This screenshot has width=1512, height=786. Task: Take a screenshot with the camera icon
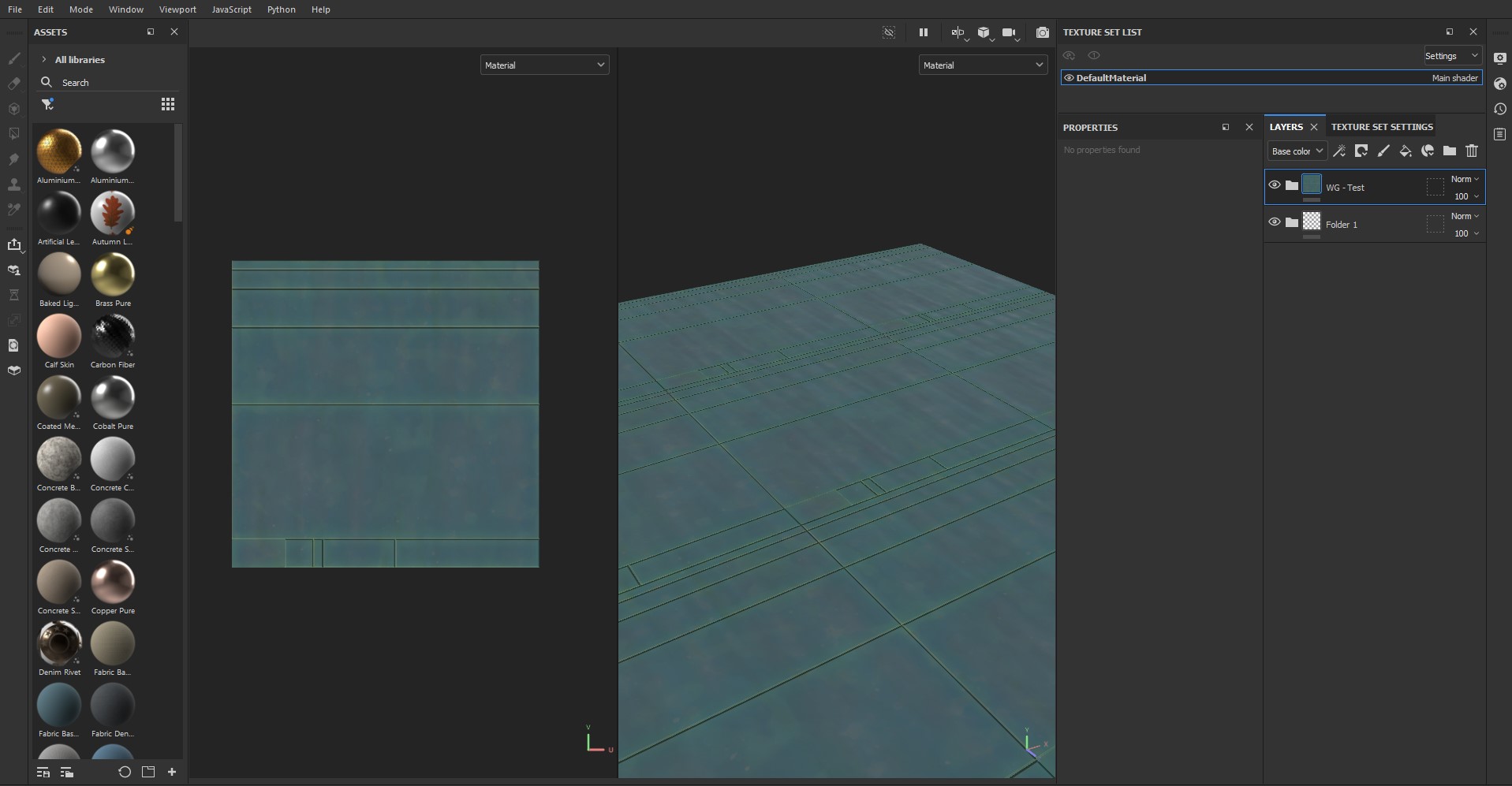pyautogui.click(x=1042, y=32)
